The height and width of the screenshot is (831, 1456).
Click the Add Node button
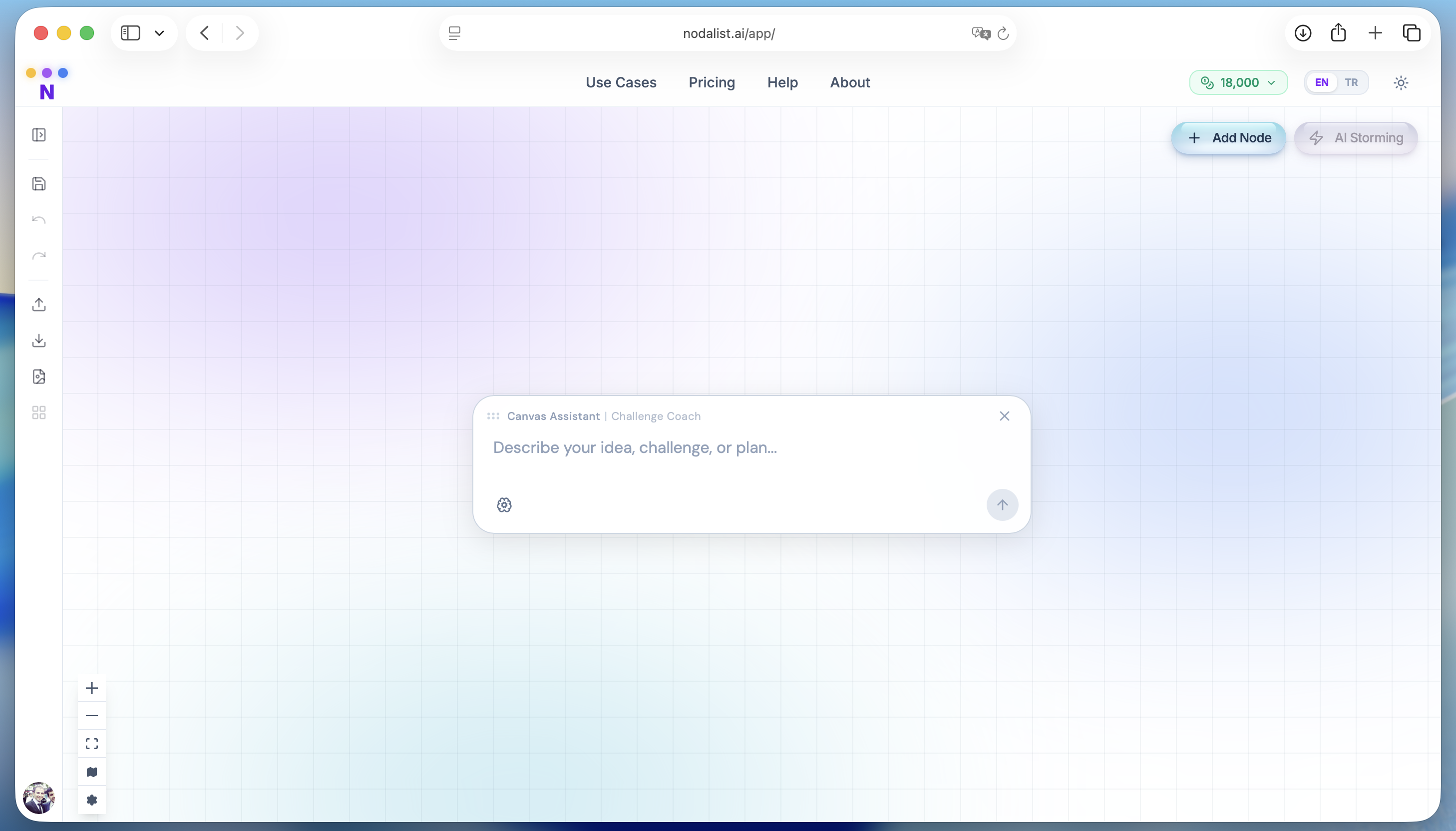1228,137
